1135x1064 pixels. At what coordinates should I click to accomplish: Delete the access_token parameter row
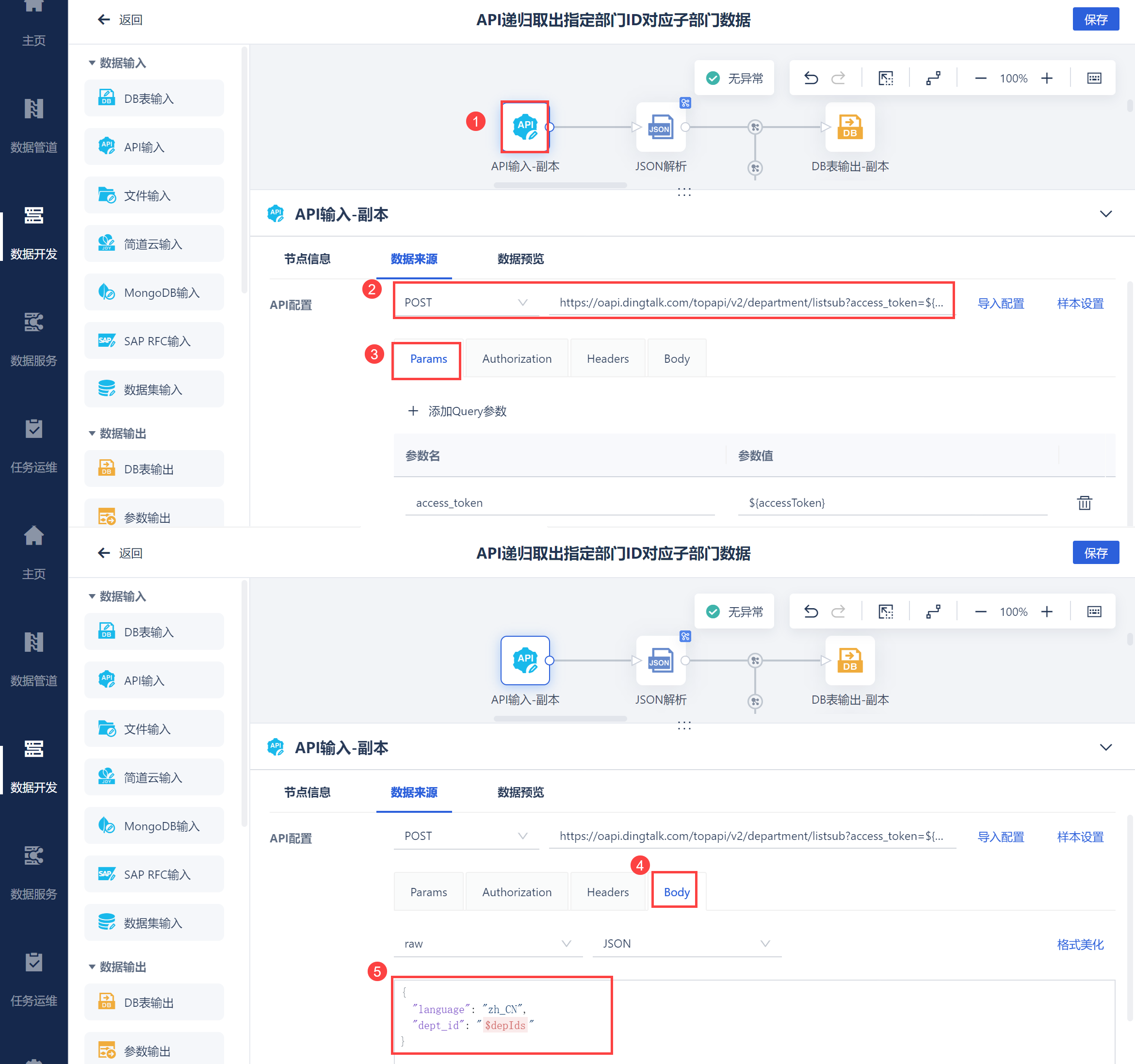click(x=1084, y=503)
